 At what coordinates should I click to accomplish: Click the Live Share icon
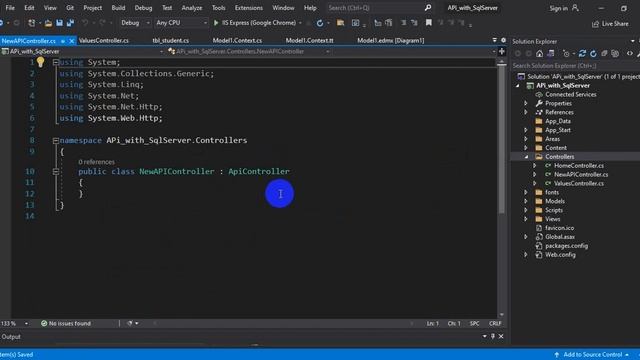[x=595, y=24]
